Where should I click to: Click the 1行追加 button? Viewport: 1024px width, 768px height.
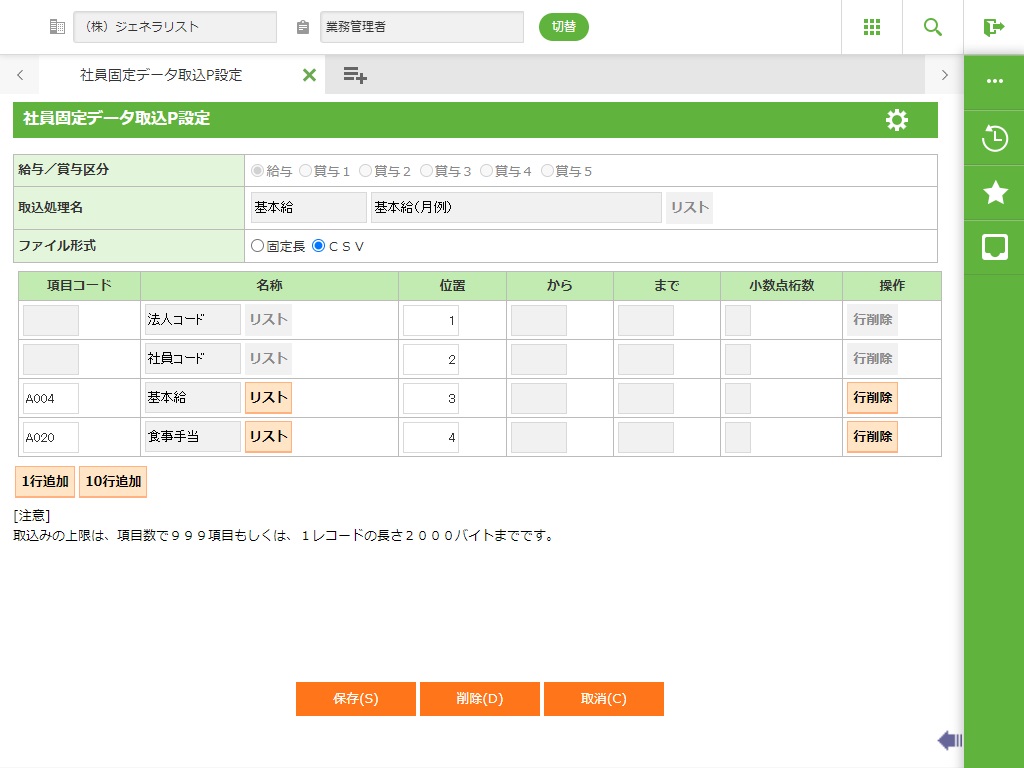click(x=45, y=481)
